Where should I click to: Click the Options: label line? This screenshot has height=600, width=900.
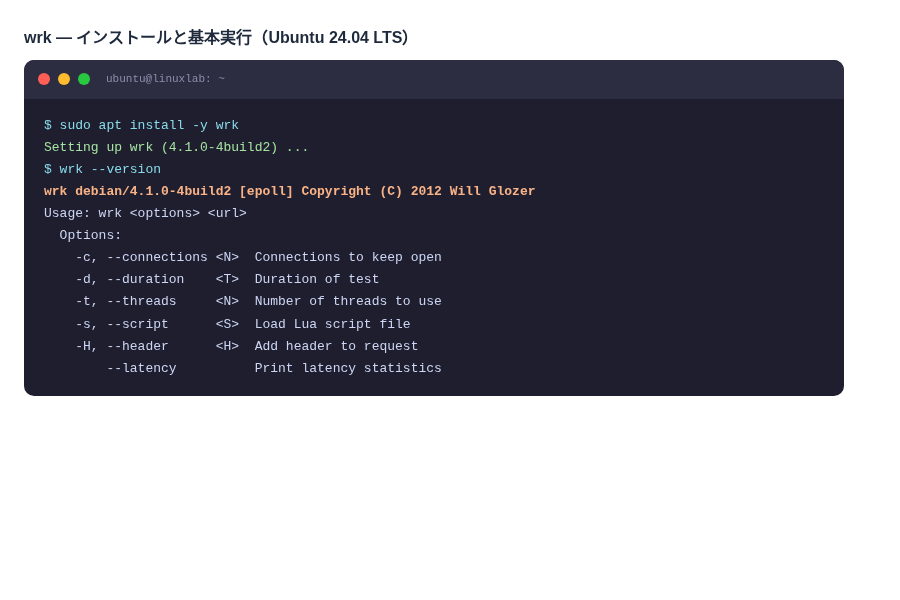coord(91,235)
